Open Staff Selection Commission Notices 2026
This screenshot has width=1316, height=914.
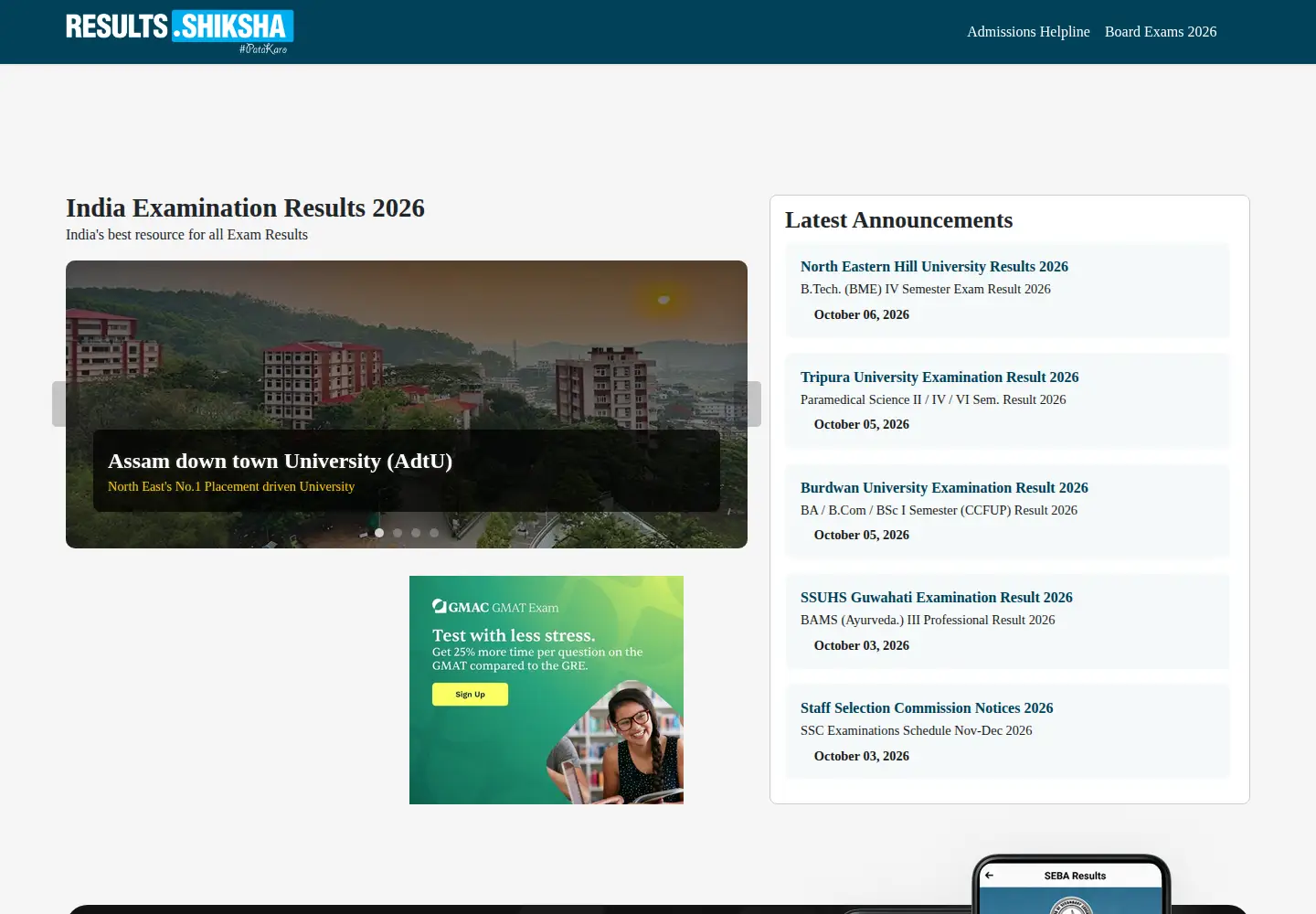(927, 708)
